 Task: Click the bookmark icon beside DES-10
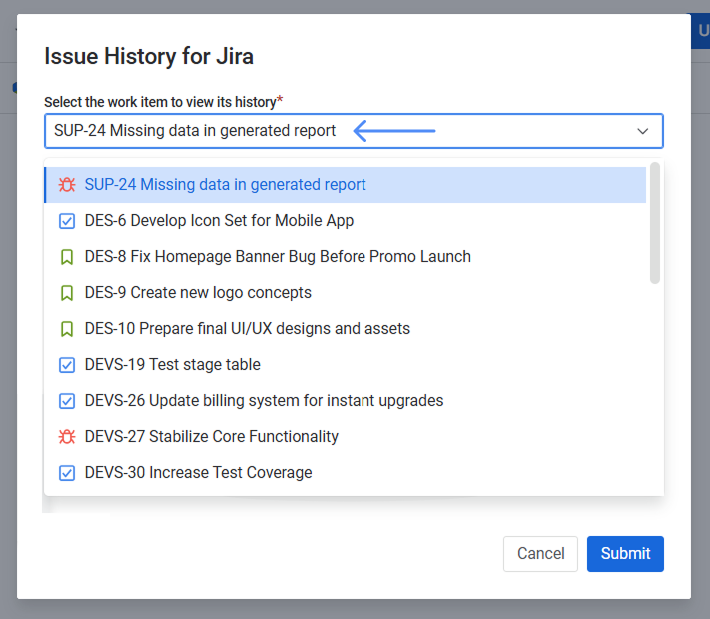click(67, 329)
